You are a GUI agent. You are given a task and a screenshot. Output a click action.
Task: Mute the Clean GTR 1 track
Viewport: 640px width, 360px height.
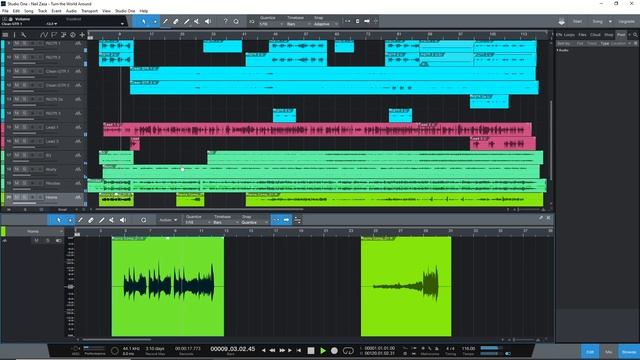(x=17, y=71)
